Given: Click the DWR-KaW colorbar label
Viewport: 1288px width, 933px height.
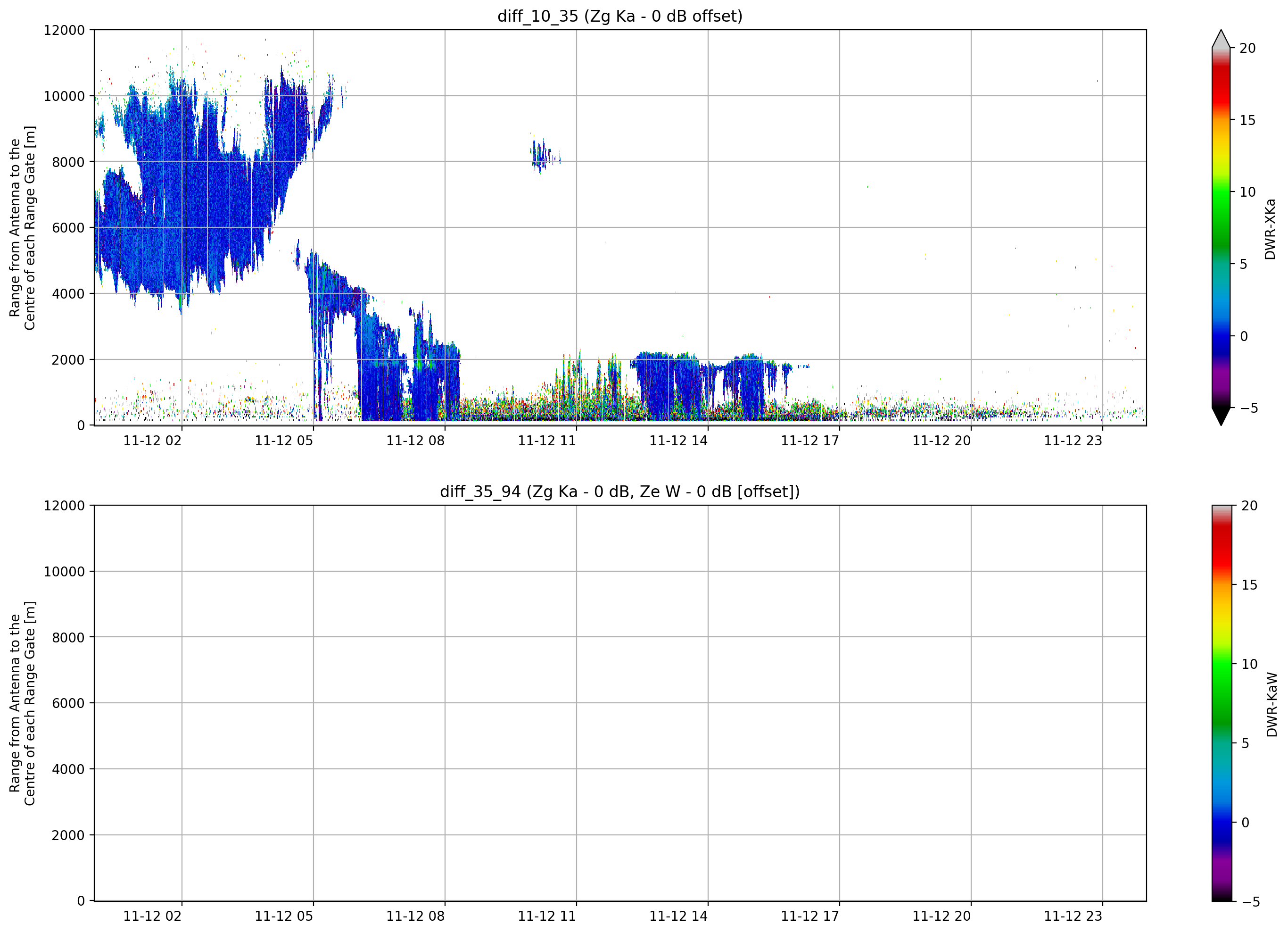Looking at the screenshot, I should pyautogui.click(x=1271, y=705).
